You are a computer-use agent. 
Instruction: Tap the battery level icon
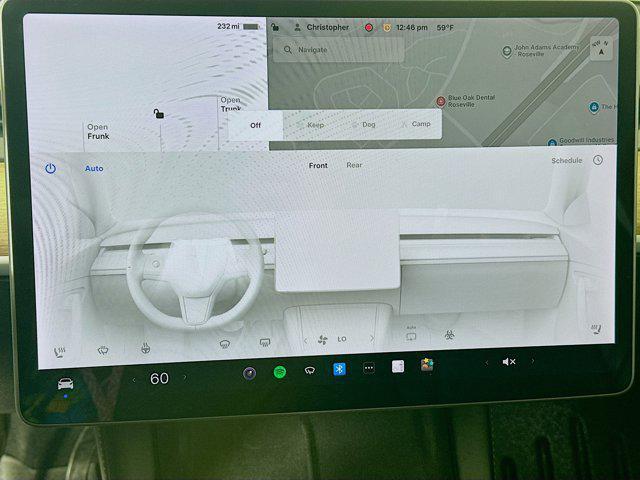252,27
